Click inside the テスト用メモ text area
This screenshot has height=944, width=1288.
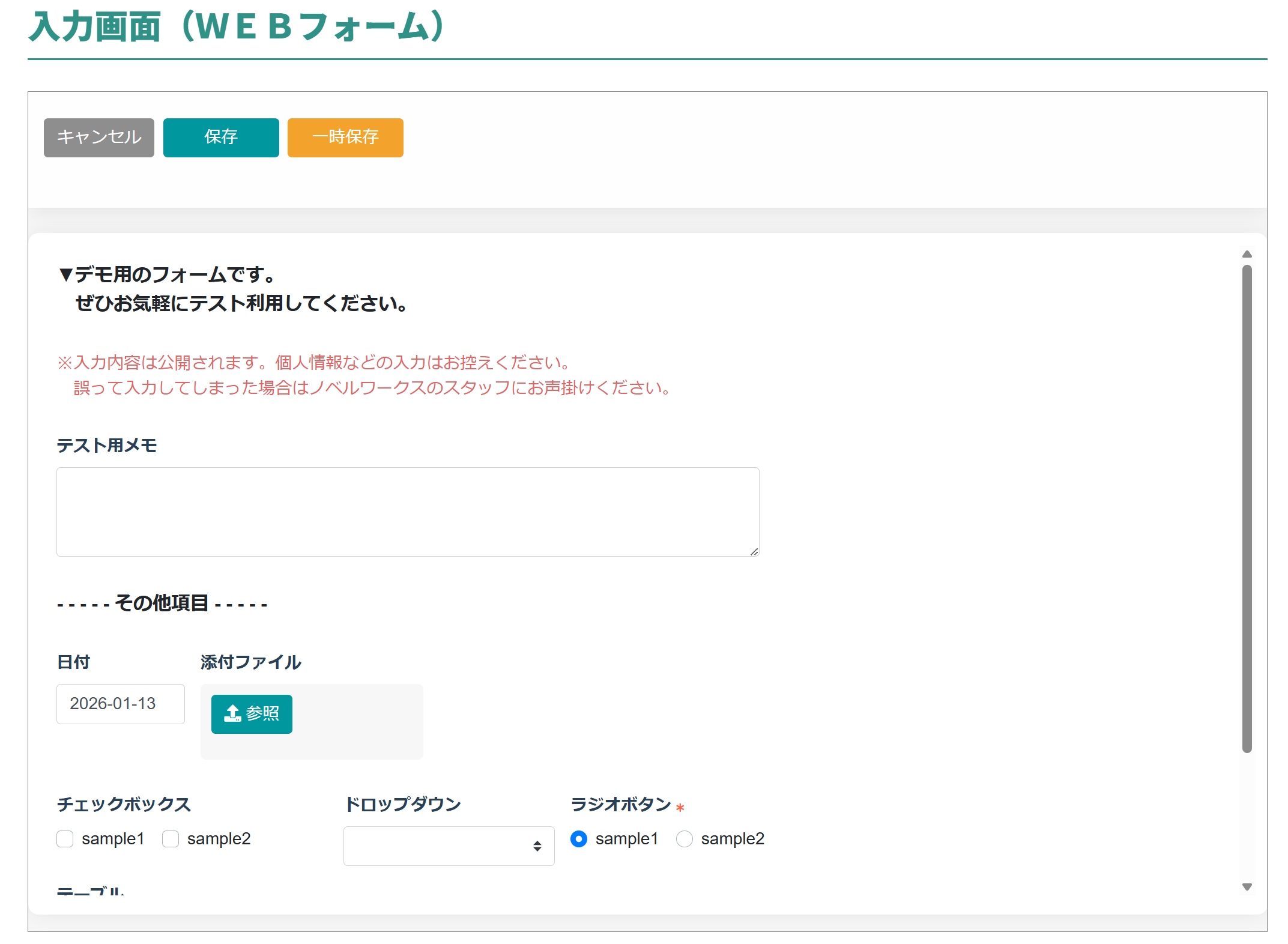tap(408, 512)
